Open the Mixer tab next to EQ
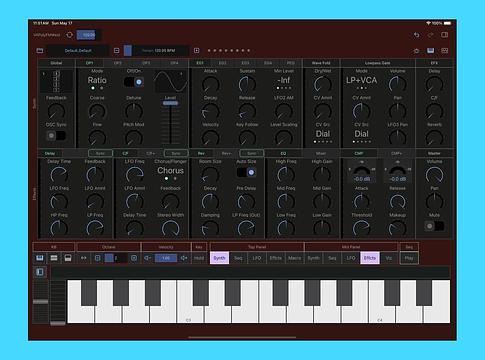 pos(321,153)
